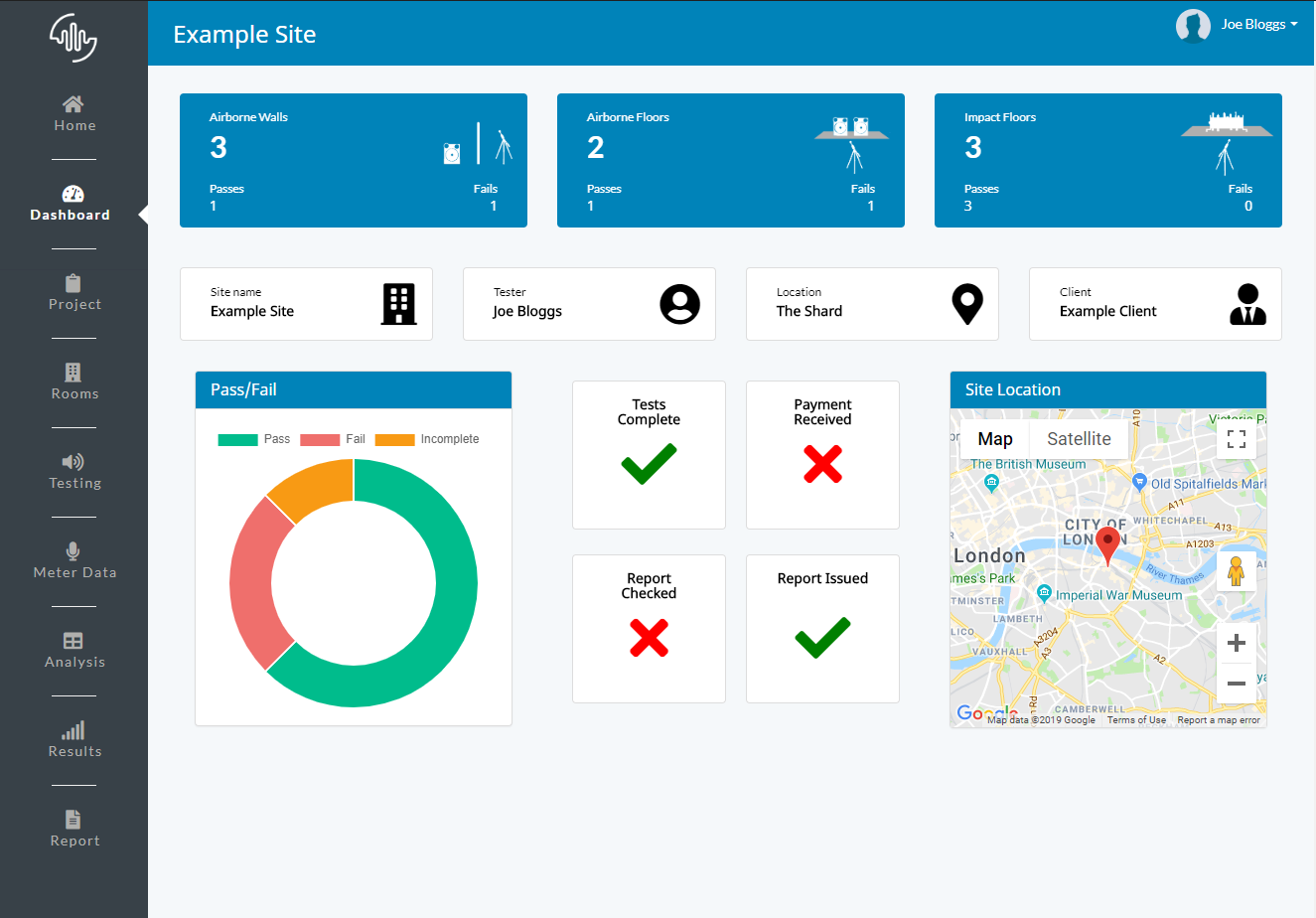Click the app logo at top left
The width and height of the screenshot is (1316, 918).
tap(73, 38)
